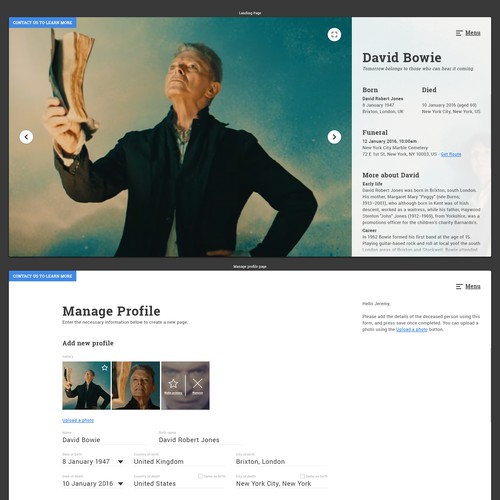This screenshot has width=500, height=500.
Task: Click the Career subheading
Action: pos(369,230)
